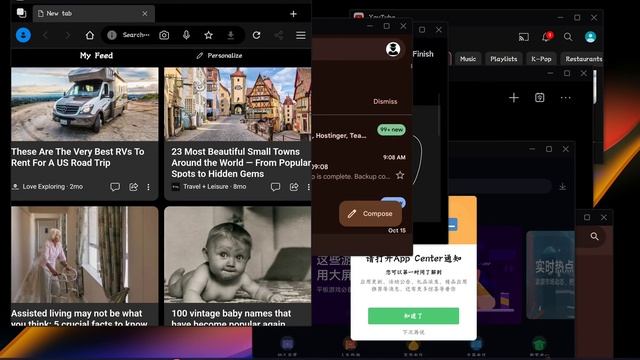Comment on the Small Towns article
The height and width of the screenshot is (360, 640).
click(x=276, y=187)
